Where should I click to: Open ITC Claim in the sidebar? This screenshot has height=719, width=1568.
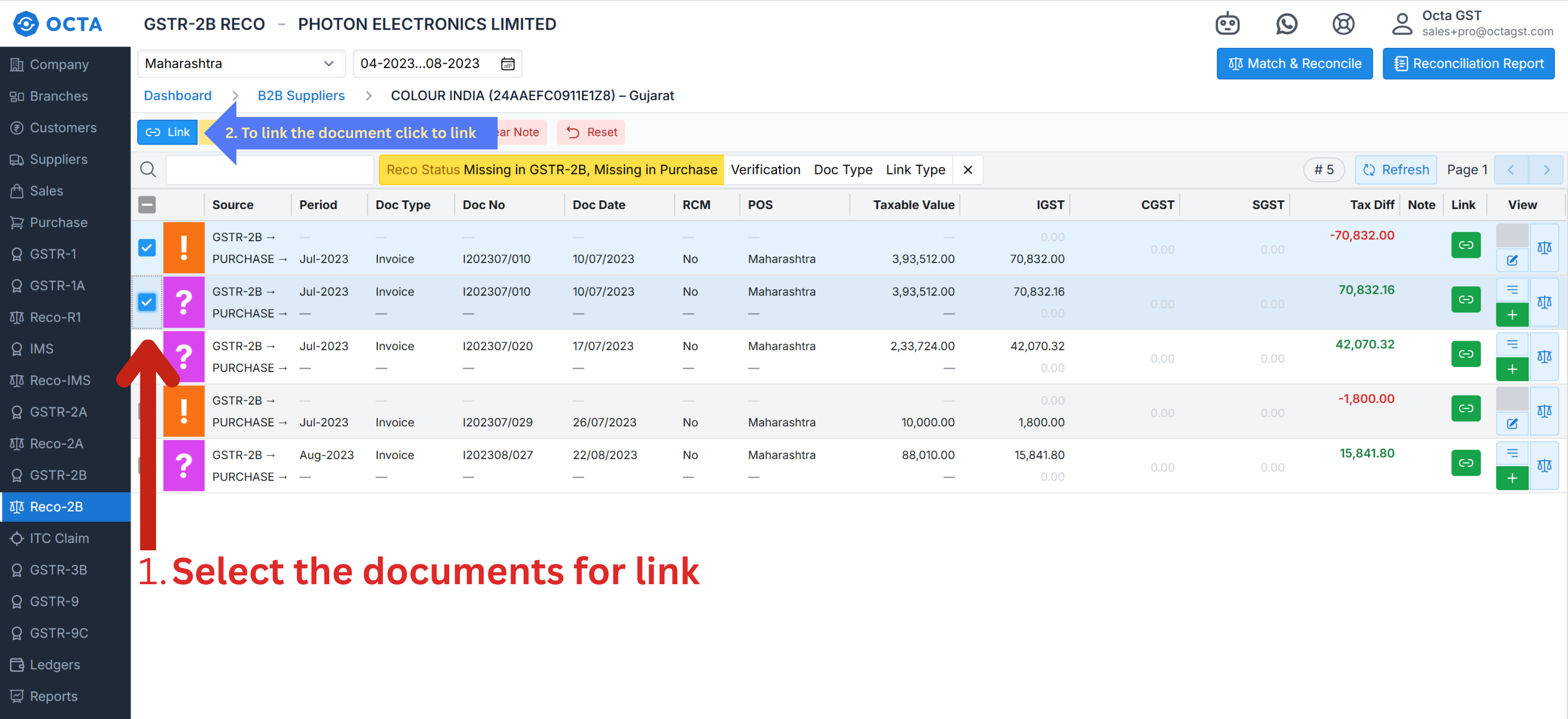pyautogui.click(x=59, y=538)
